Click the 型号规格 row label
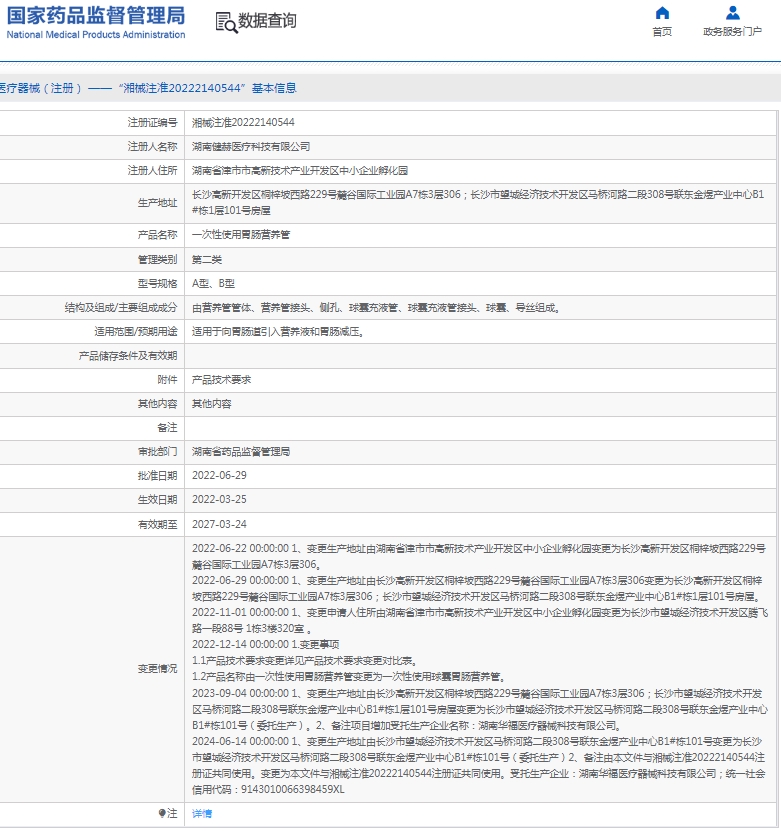This screenshot has height=831, width=781. click(x=157, y=284)
